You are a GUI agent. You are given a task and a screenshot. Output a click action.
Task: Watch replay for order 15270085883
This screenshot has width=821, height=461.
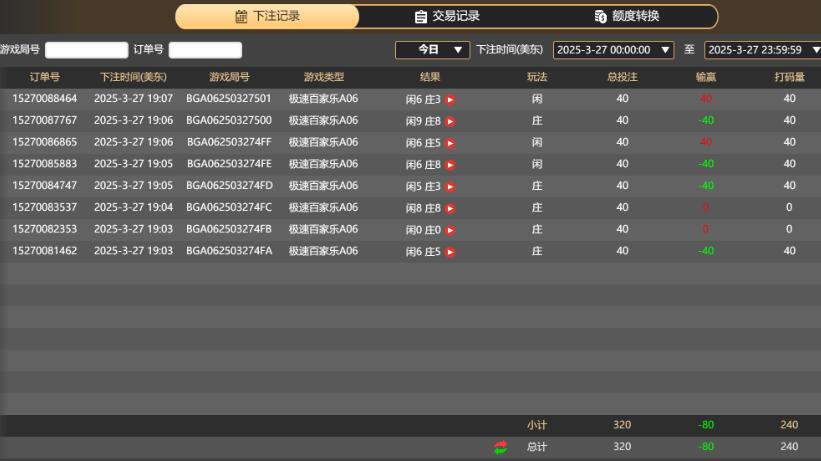tap(450, 165)
